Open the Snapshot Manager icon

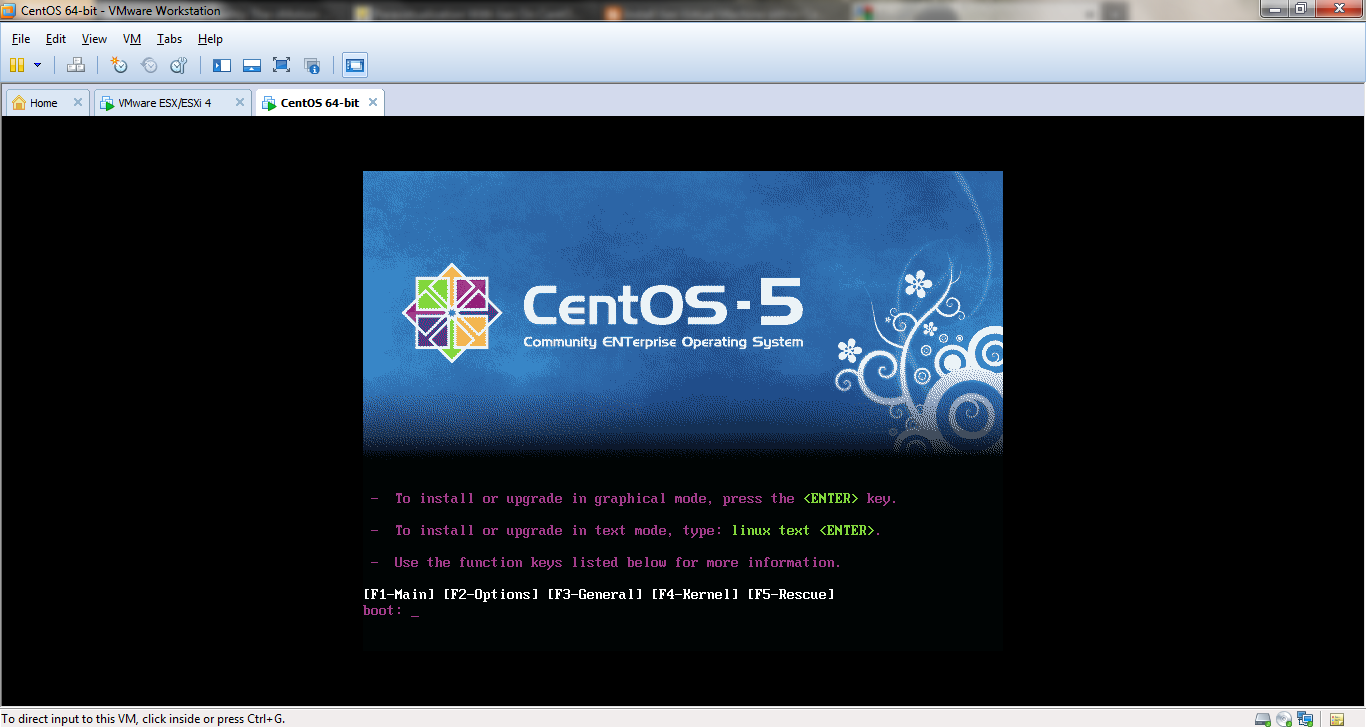[x=179, y=65]
